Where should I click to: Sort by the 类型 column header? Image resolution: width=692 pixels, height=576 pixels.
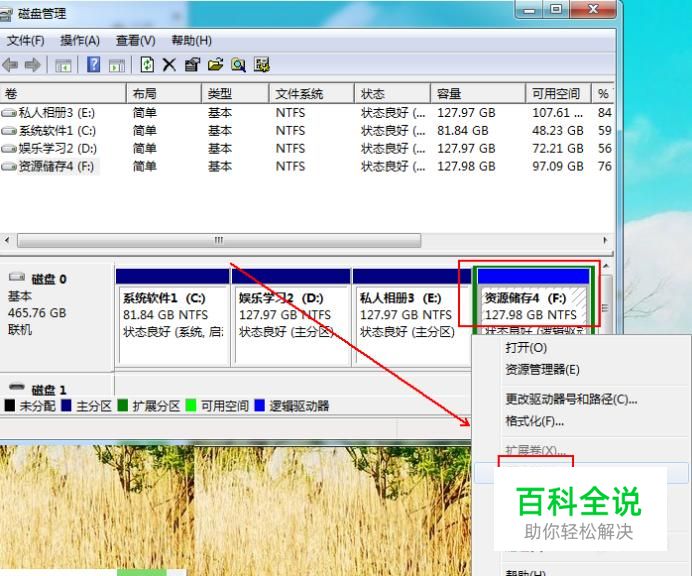point(235,94)
